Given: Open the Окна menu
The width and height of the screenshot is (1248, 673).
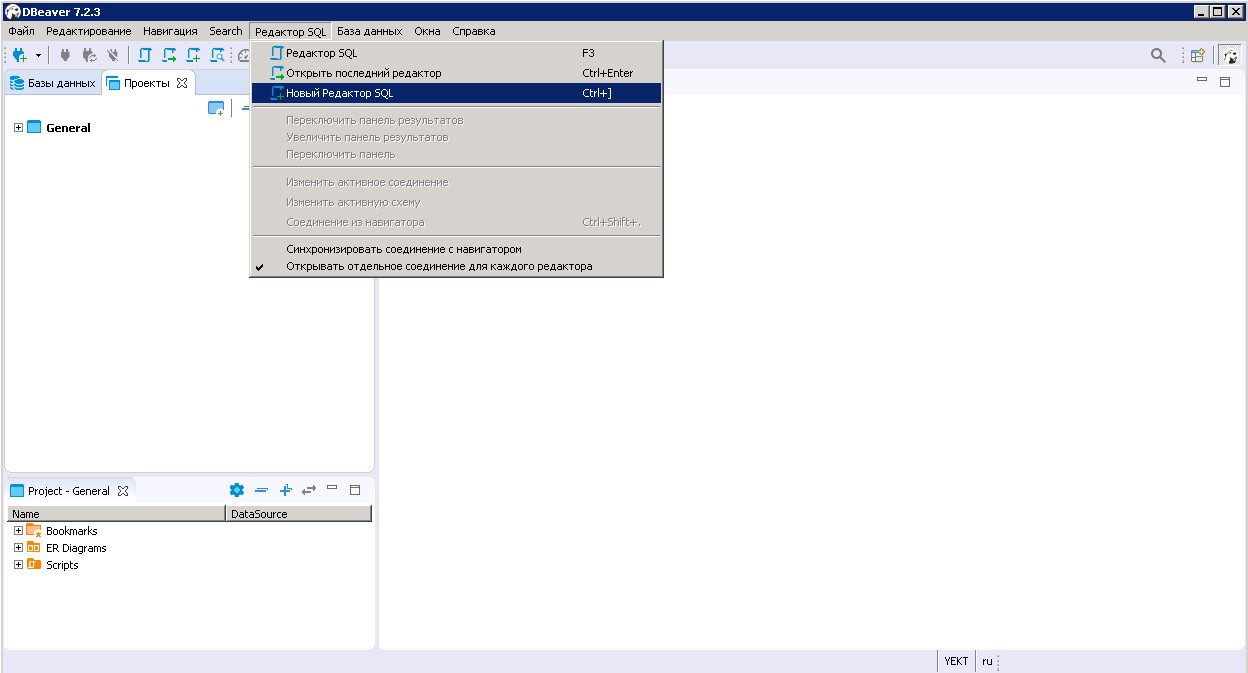Looking at the screenshot, I should (x=427, y=31).
